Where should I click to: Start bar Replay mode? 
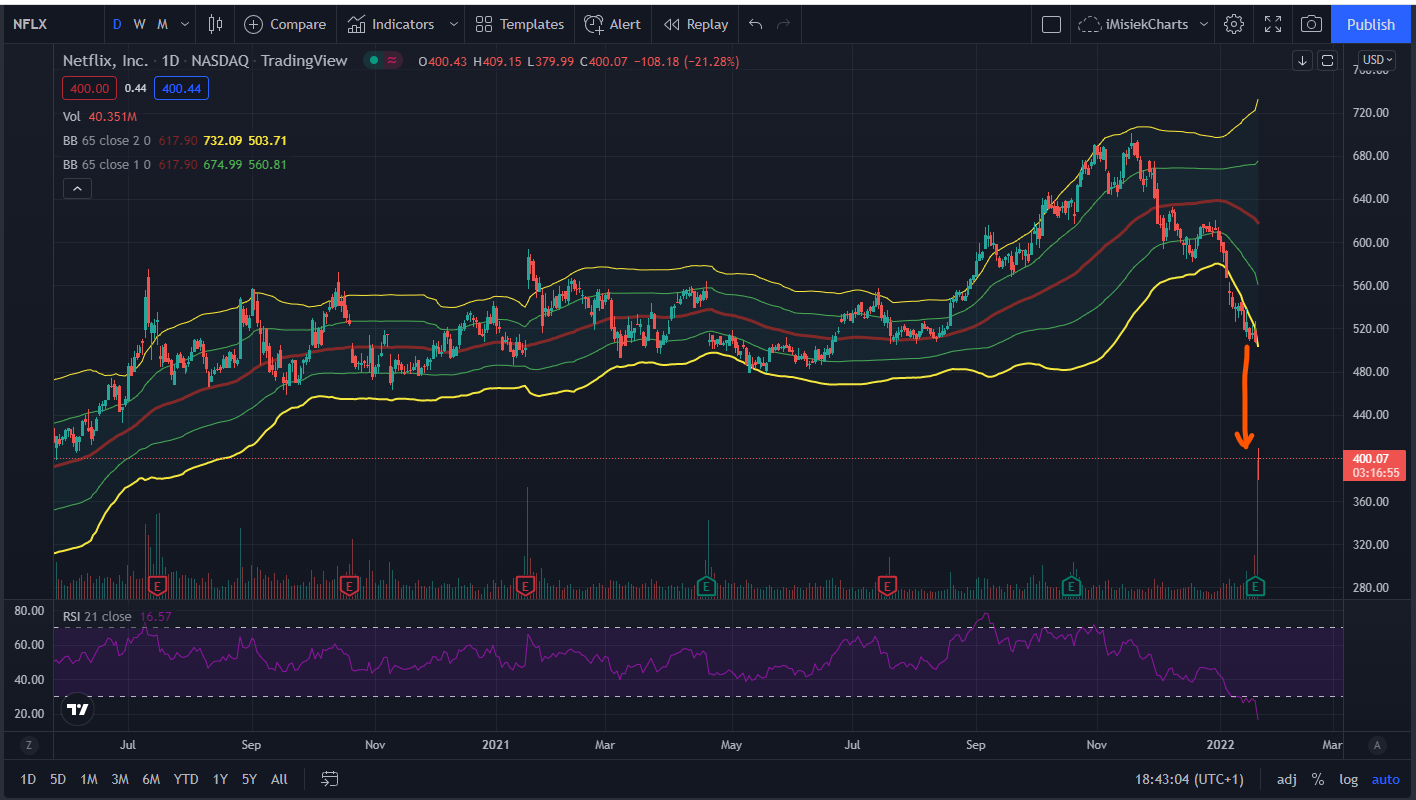696,24
